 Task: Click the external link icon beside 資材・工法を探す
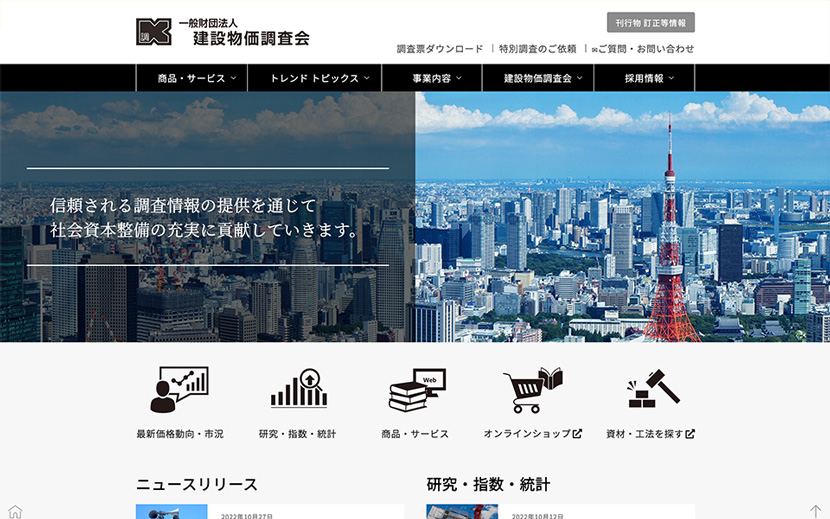pyautogui.click(x=690, y=434)
